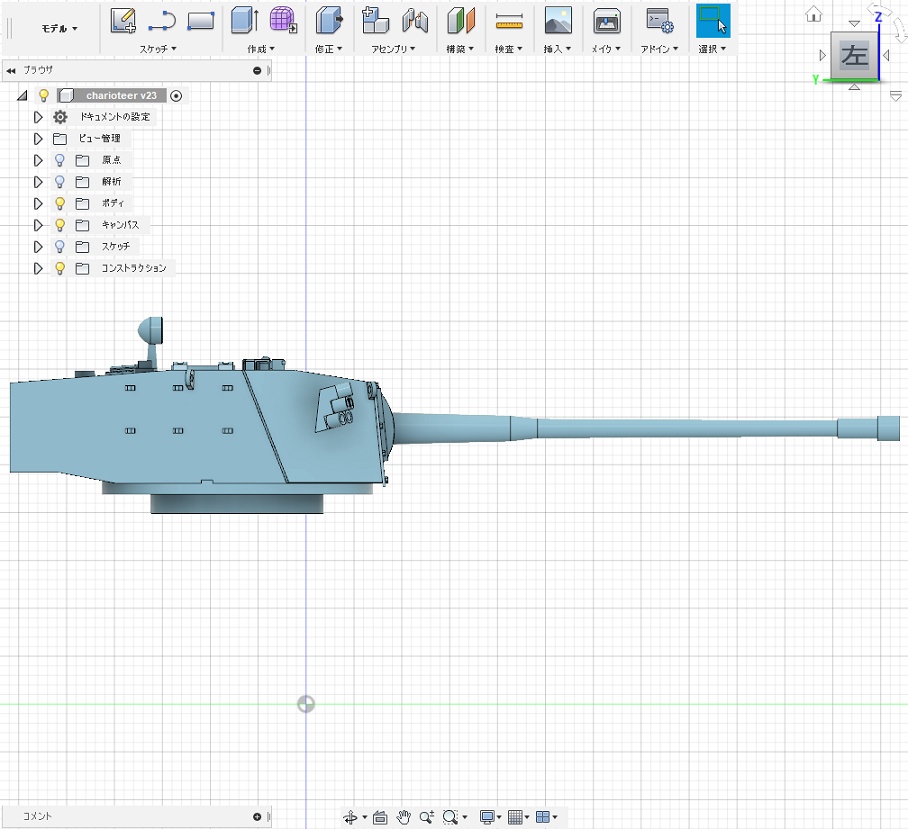
Task: Click the Press Pull modify icon
Action: pyautogui.click(x=328, y=20)
